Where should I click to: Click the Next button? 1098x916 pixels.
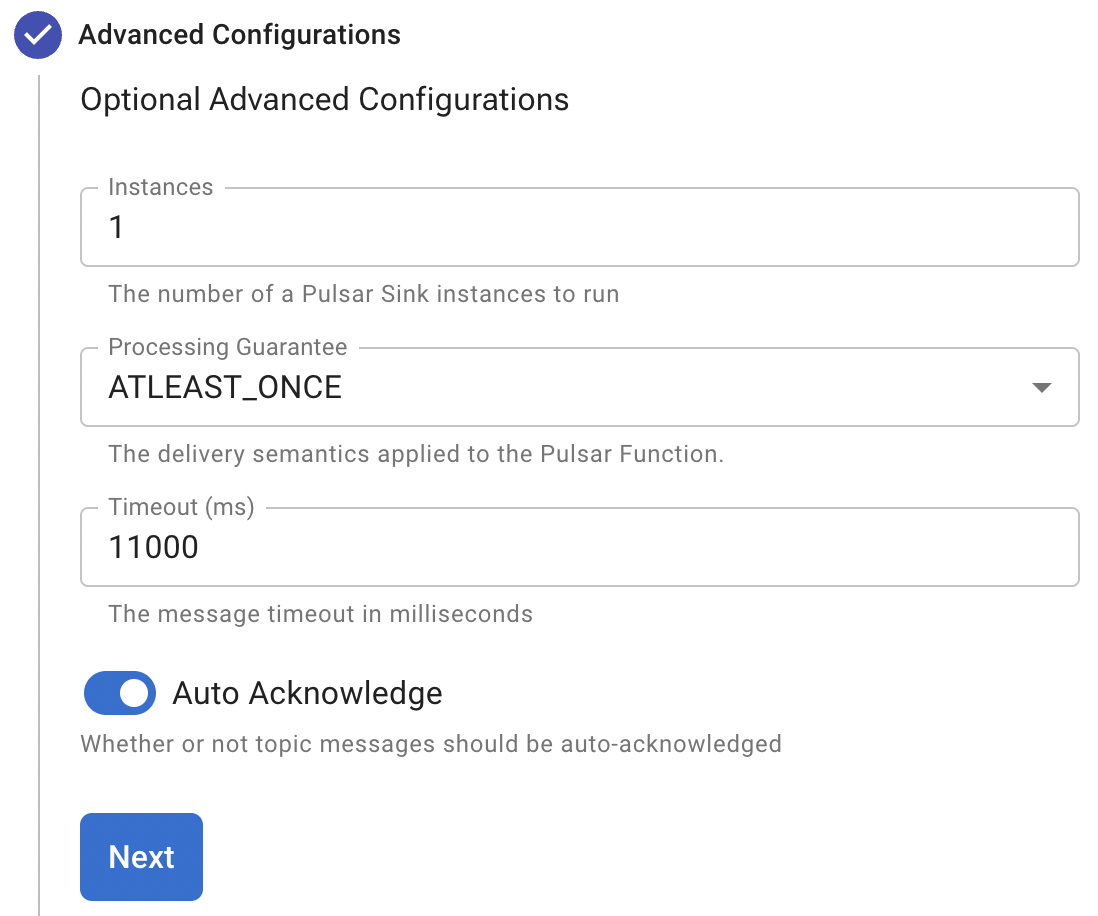141,856
